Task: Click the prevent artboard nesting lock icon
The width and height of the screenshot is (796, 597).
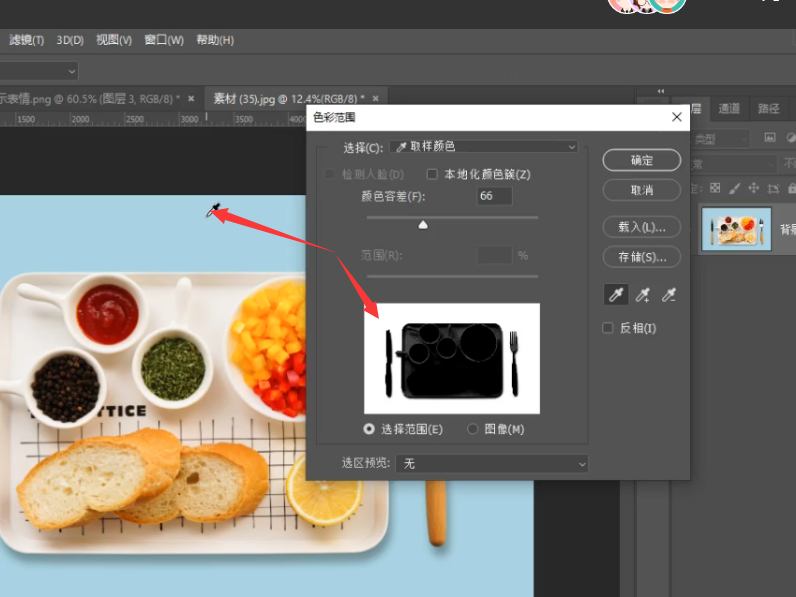Action: pos(773,189)
